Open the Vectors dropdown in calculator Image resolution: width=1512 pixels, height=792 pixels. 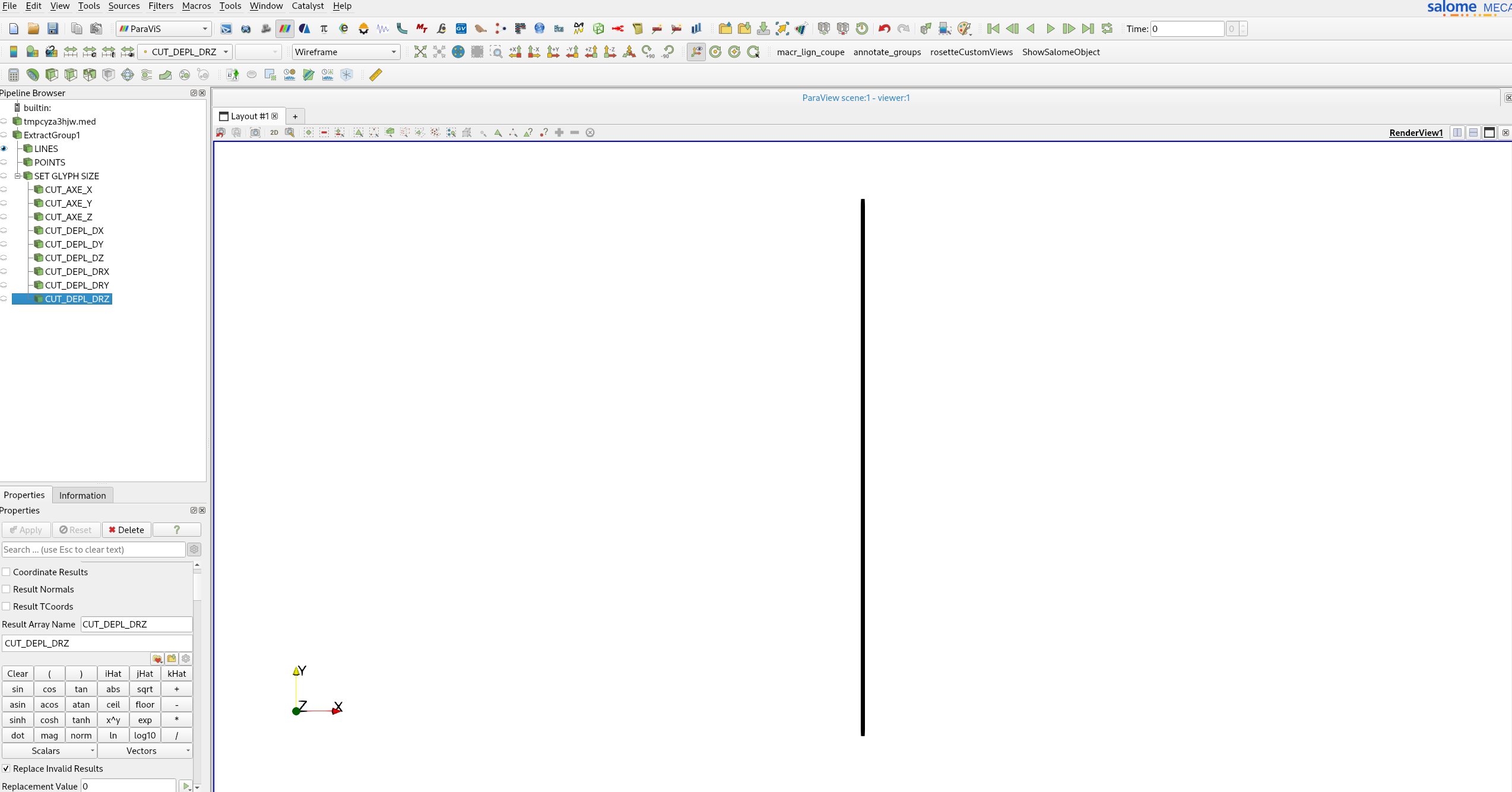(x=145, y=751)
